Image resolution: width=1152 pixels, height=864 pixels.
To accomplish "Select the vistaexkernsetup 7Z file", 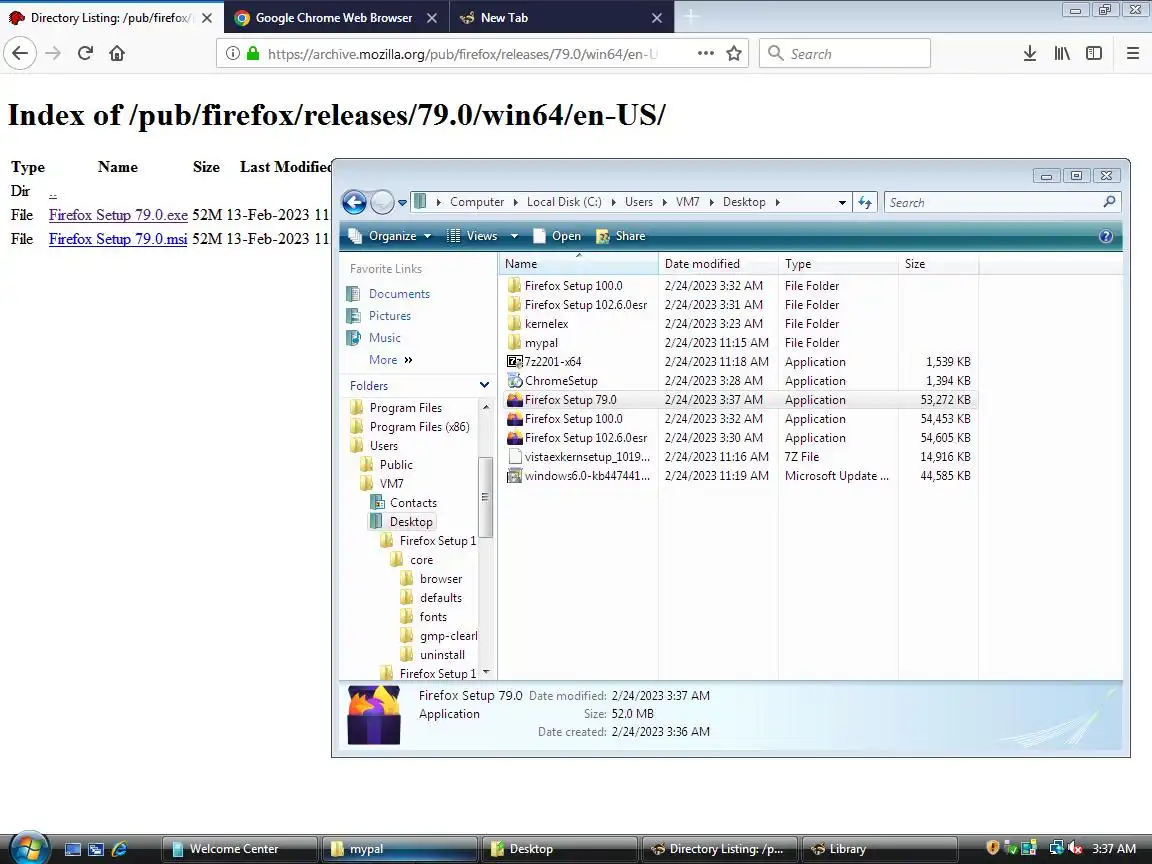I will (739, 457).
